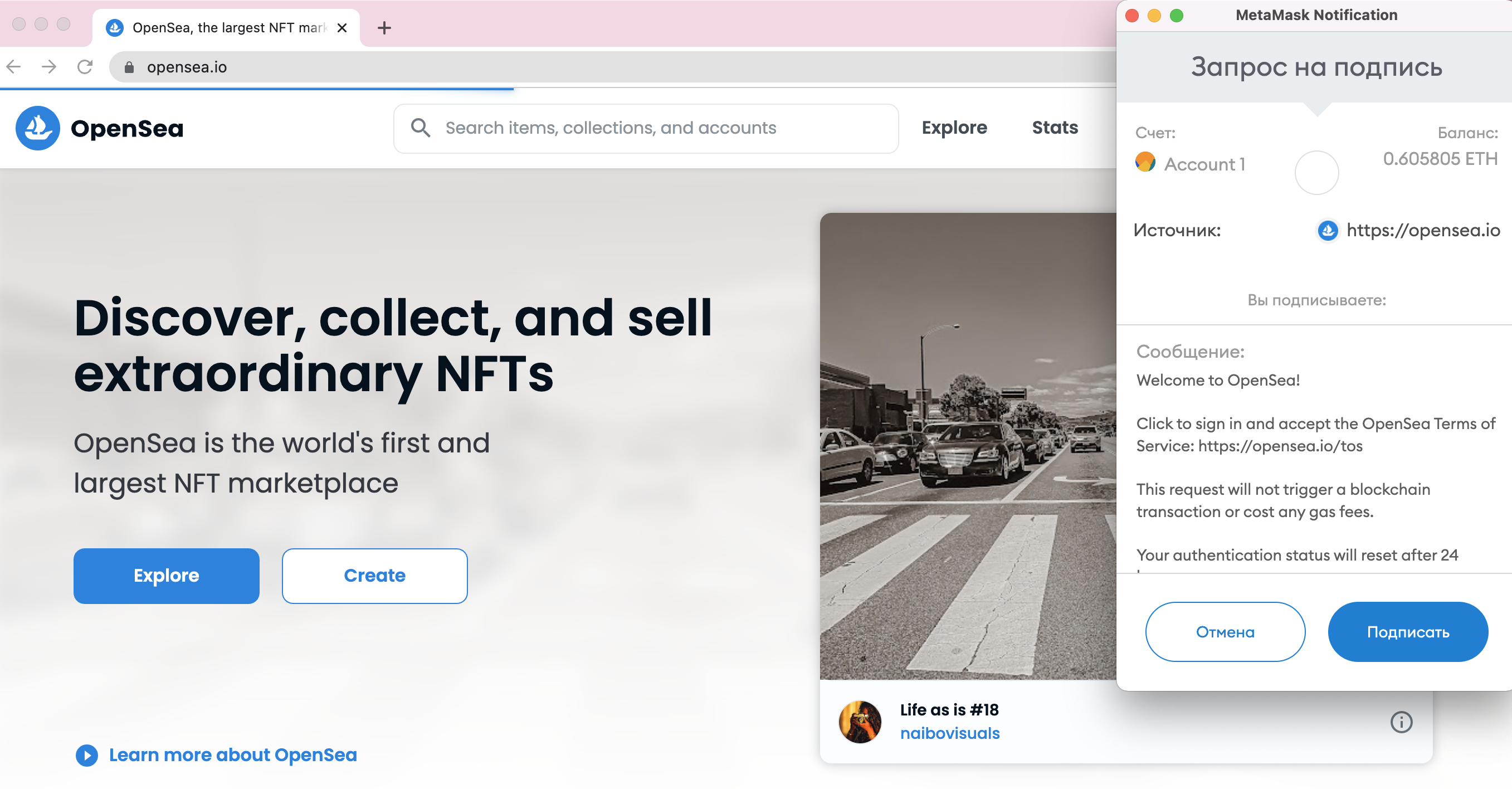Click the terms of service URL in message

pos(1280,446)
